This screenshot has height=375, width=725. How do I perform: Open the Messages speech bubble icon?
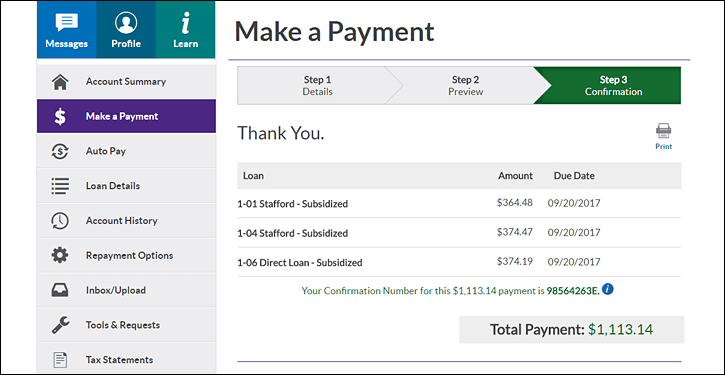click(x=67, y=23)
